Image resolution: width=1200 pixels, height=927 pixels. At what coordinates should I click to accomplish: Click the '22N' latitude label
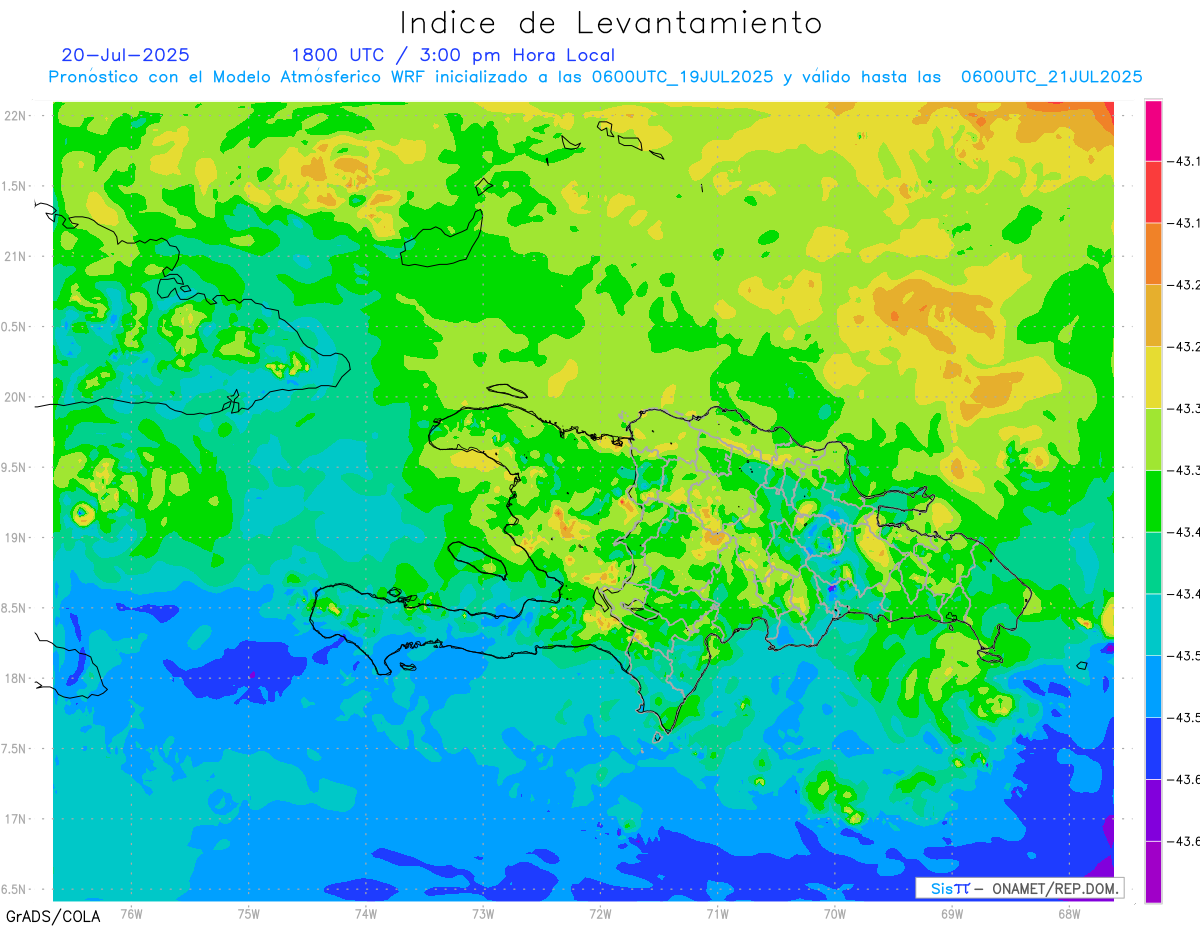click(16, 116)
